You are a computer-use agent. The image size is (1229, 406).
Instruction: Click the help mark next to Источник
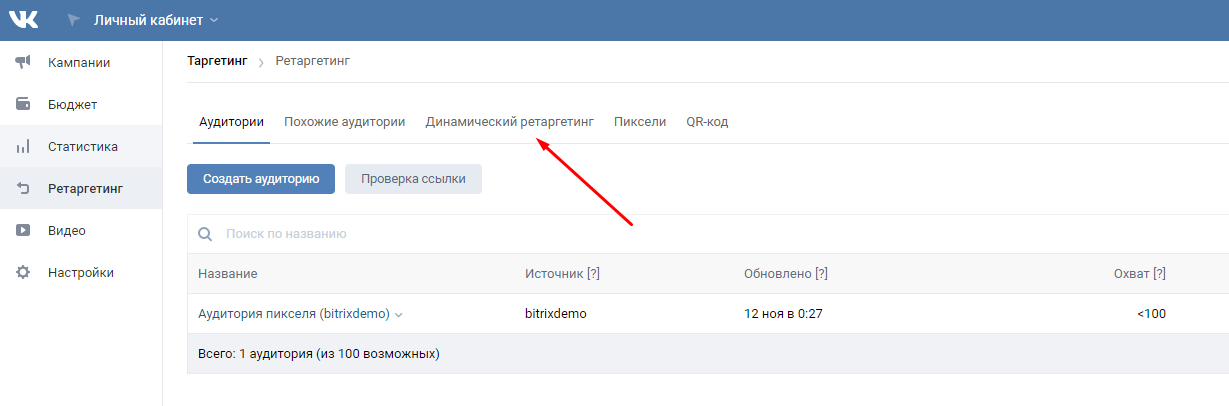[593, 274]
